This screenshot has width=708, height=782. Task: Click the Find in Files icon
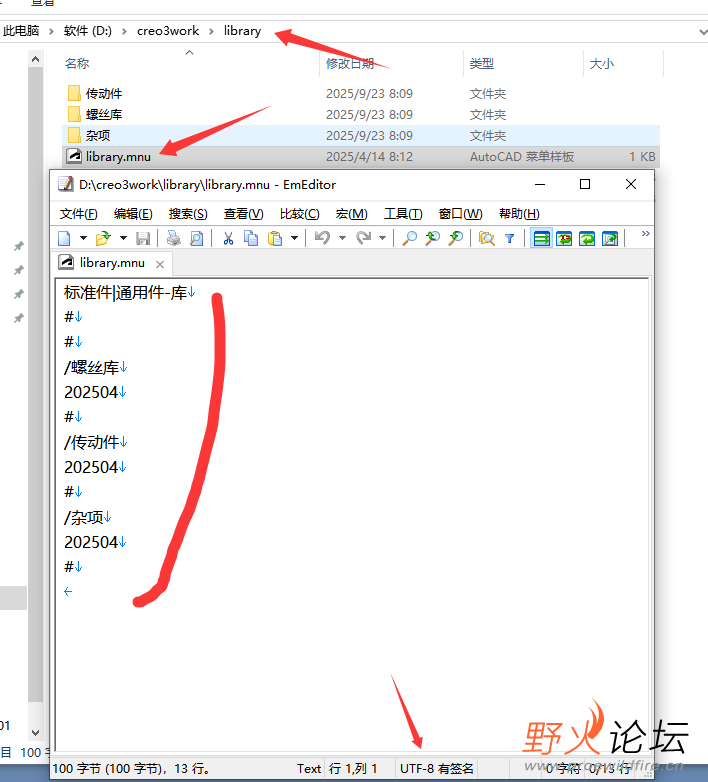pos(486,238)
